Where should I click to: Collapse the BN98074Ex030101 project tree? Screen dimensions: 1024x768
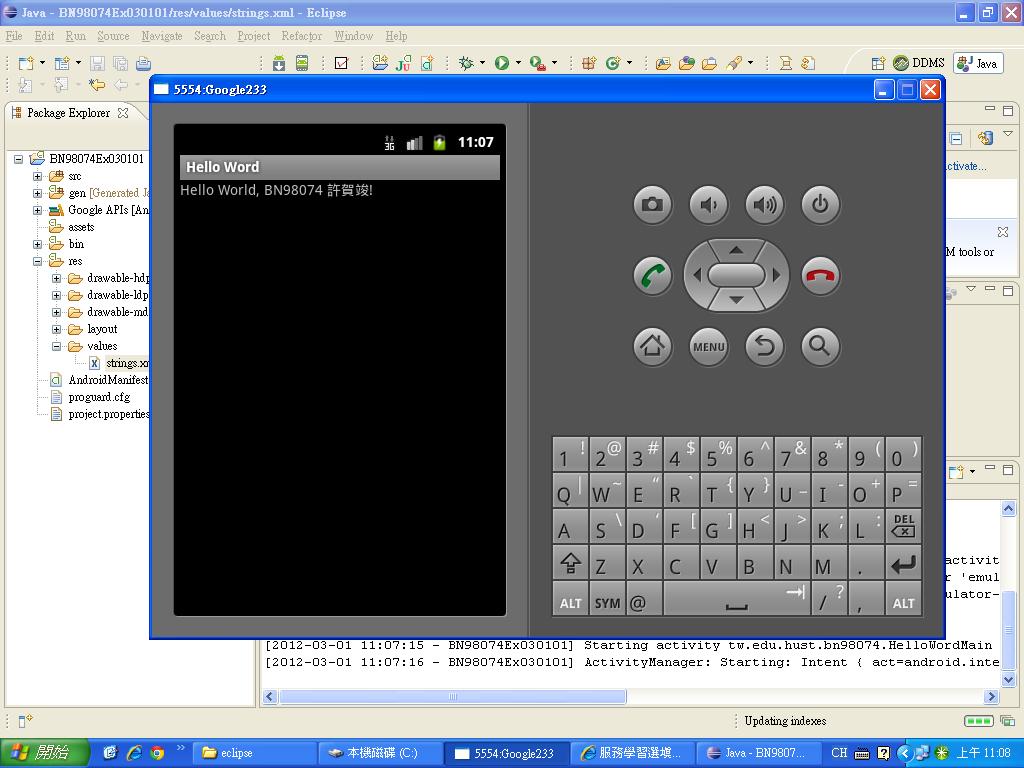19,159
